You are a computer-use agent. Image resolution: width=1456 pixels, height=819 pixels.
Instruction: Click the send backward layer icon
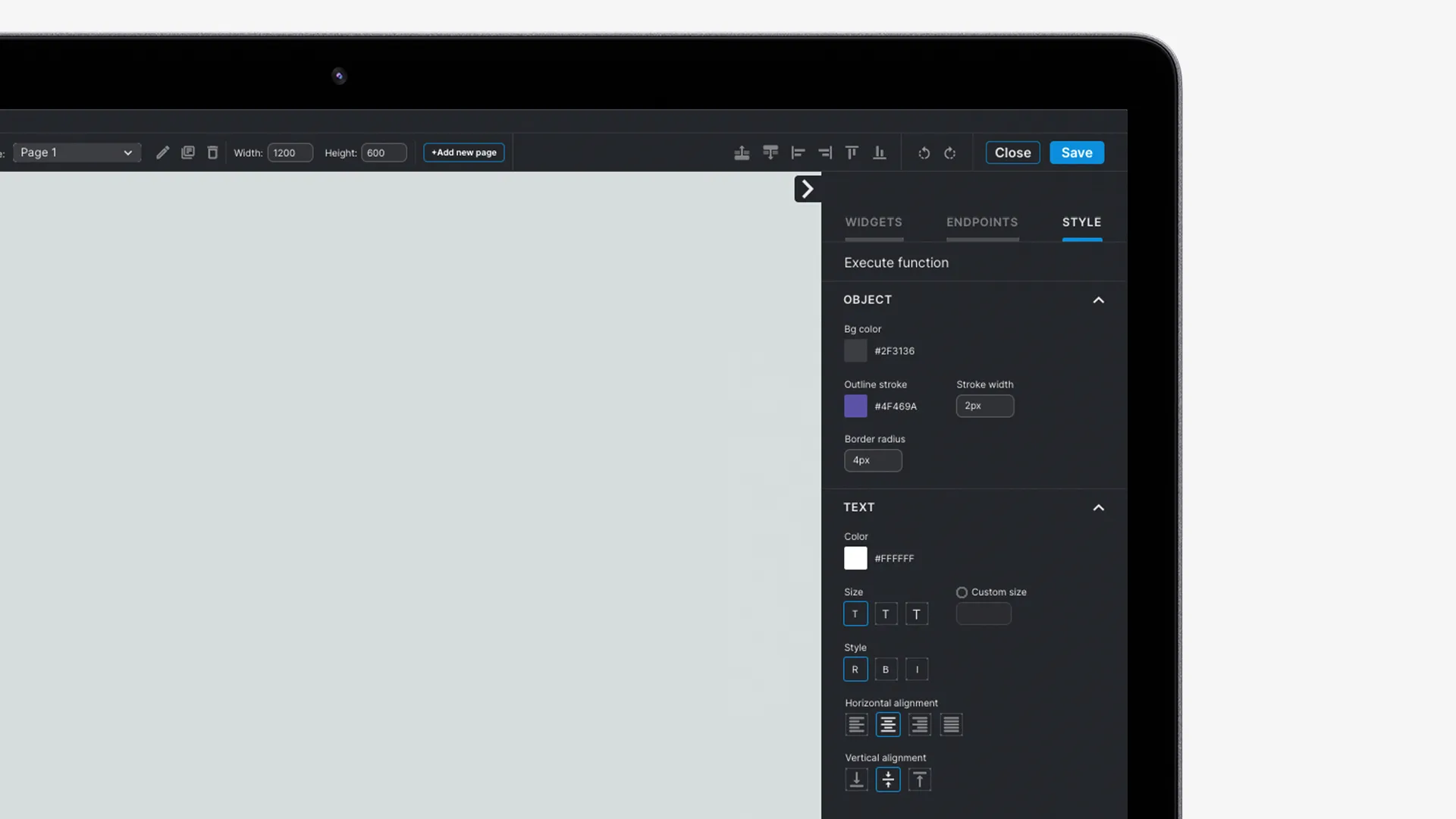tap(770, 153)
